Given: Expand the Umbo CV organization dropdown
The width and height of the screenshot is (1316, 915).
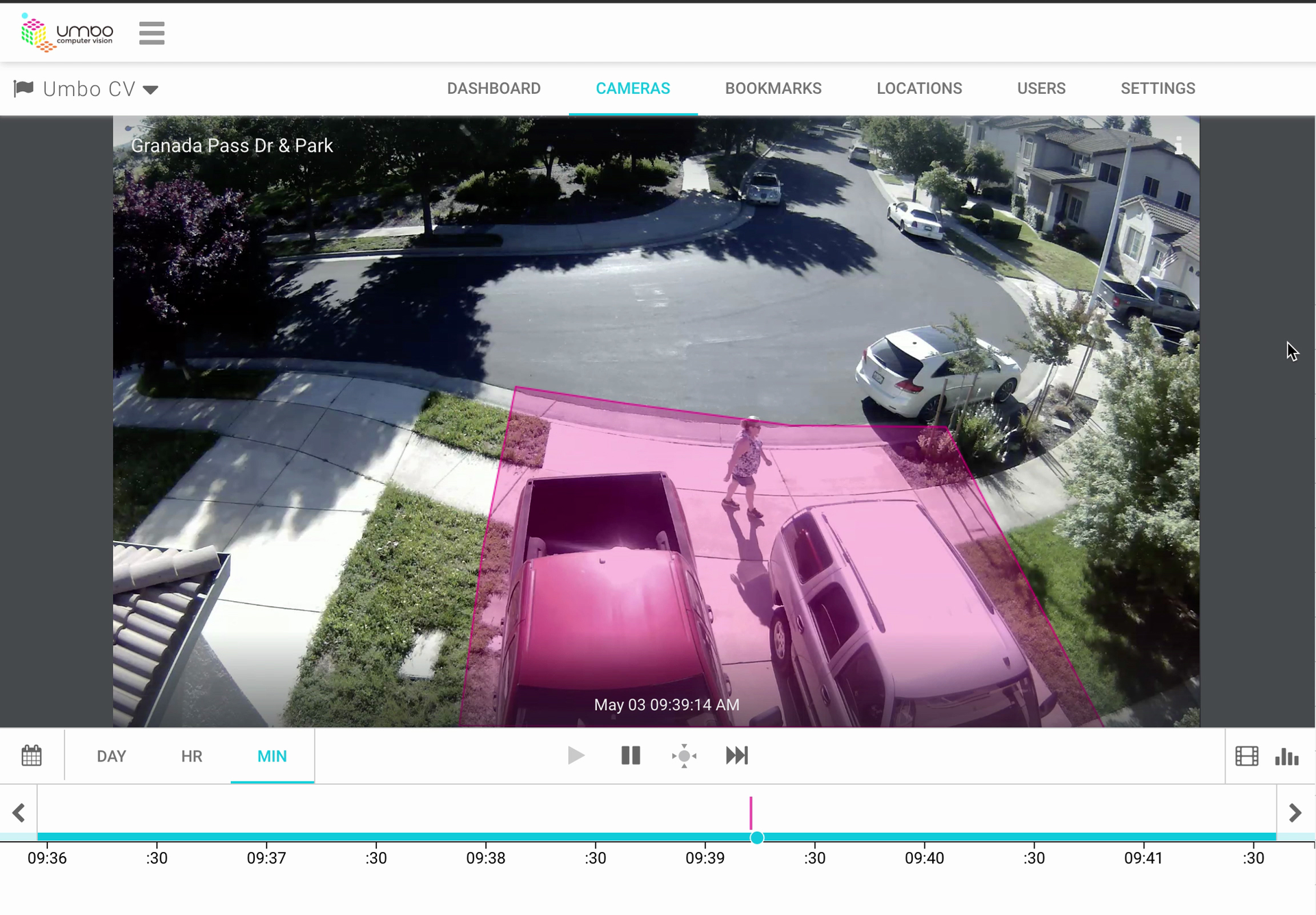Looking at the screenshot, I should coord(151,89).
